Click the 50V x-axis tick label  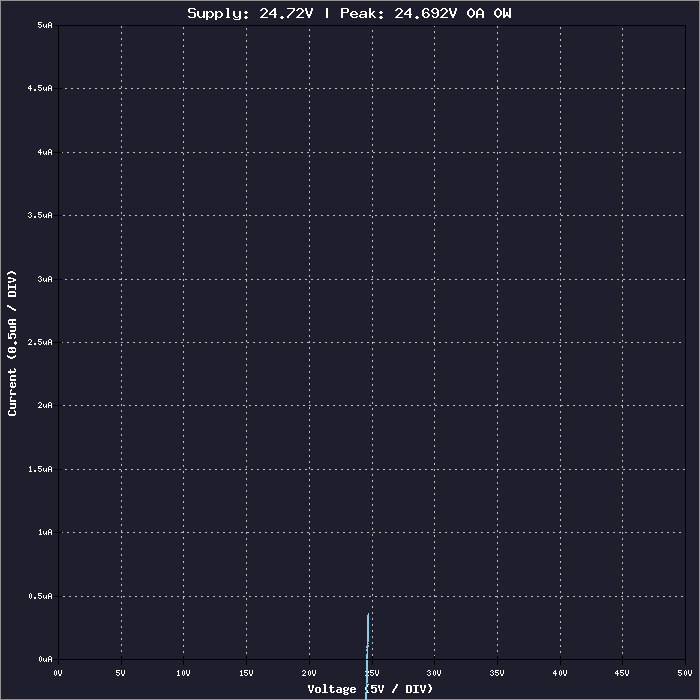pos(685,673)
